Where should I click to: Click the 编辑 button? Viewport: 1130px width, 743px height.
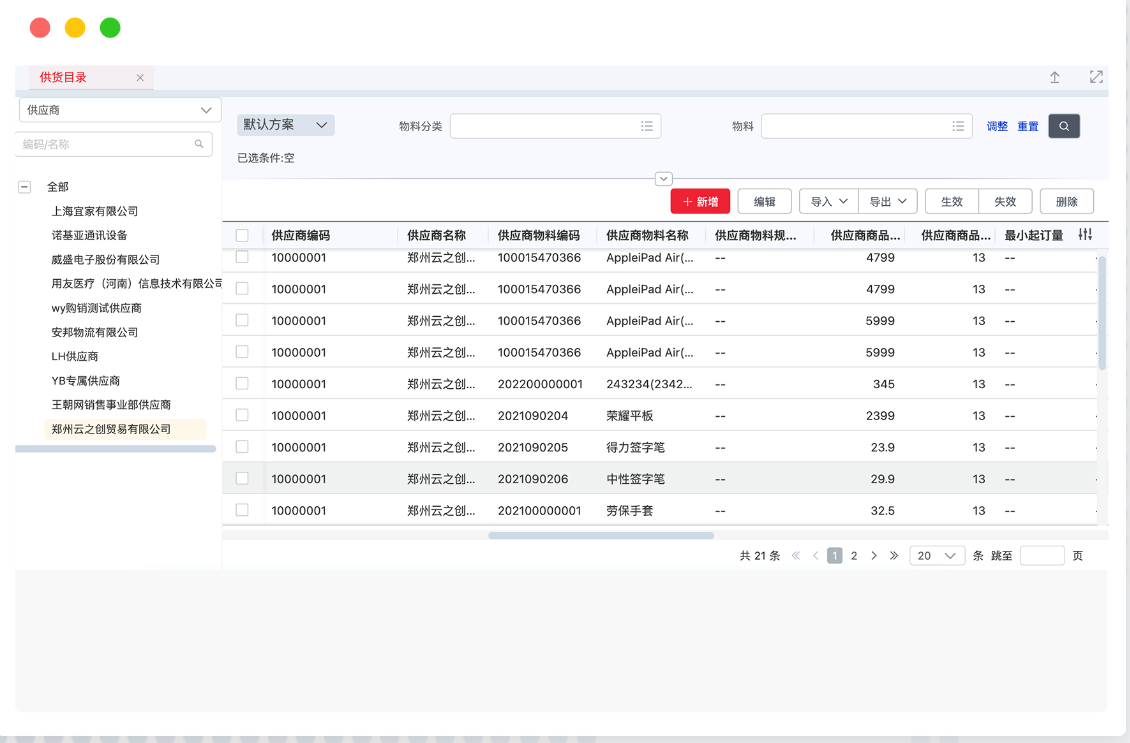click(x=765, y=202)
